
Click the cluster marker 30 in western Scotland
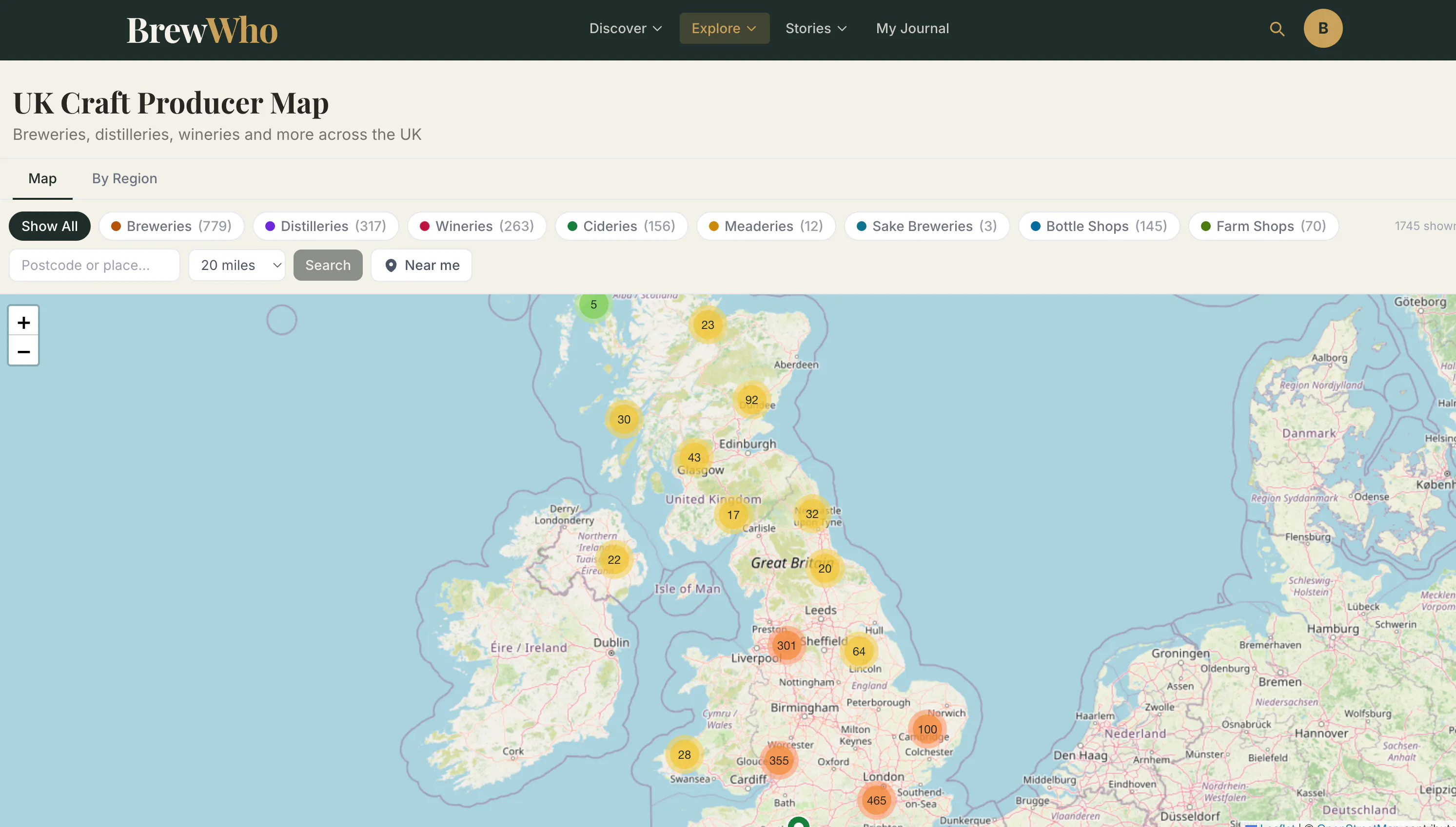point(624,419)
